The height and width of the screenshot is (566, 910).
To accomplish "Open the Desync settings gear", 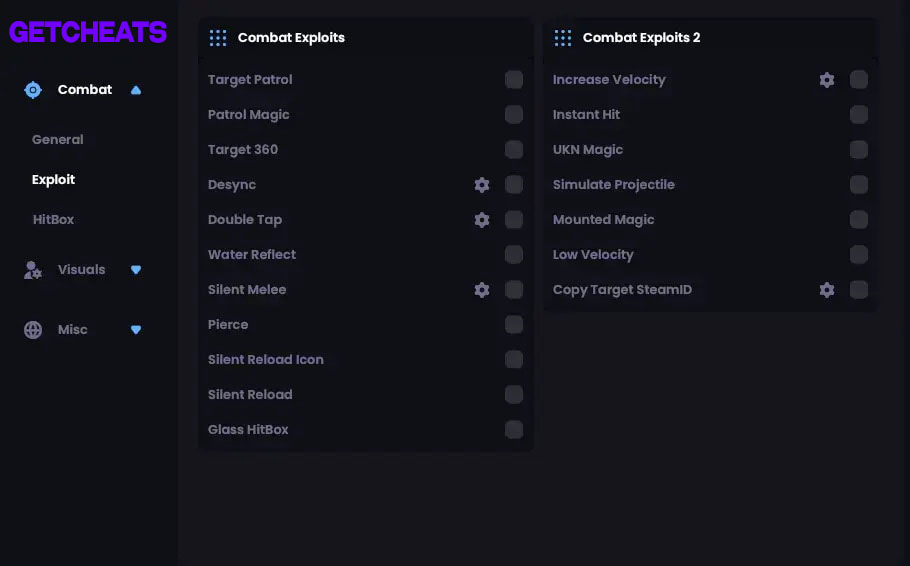I will coord(482,185).
